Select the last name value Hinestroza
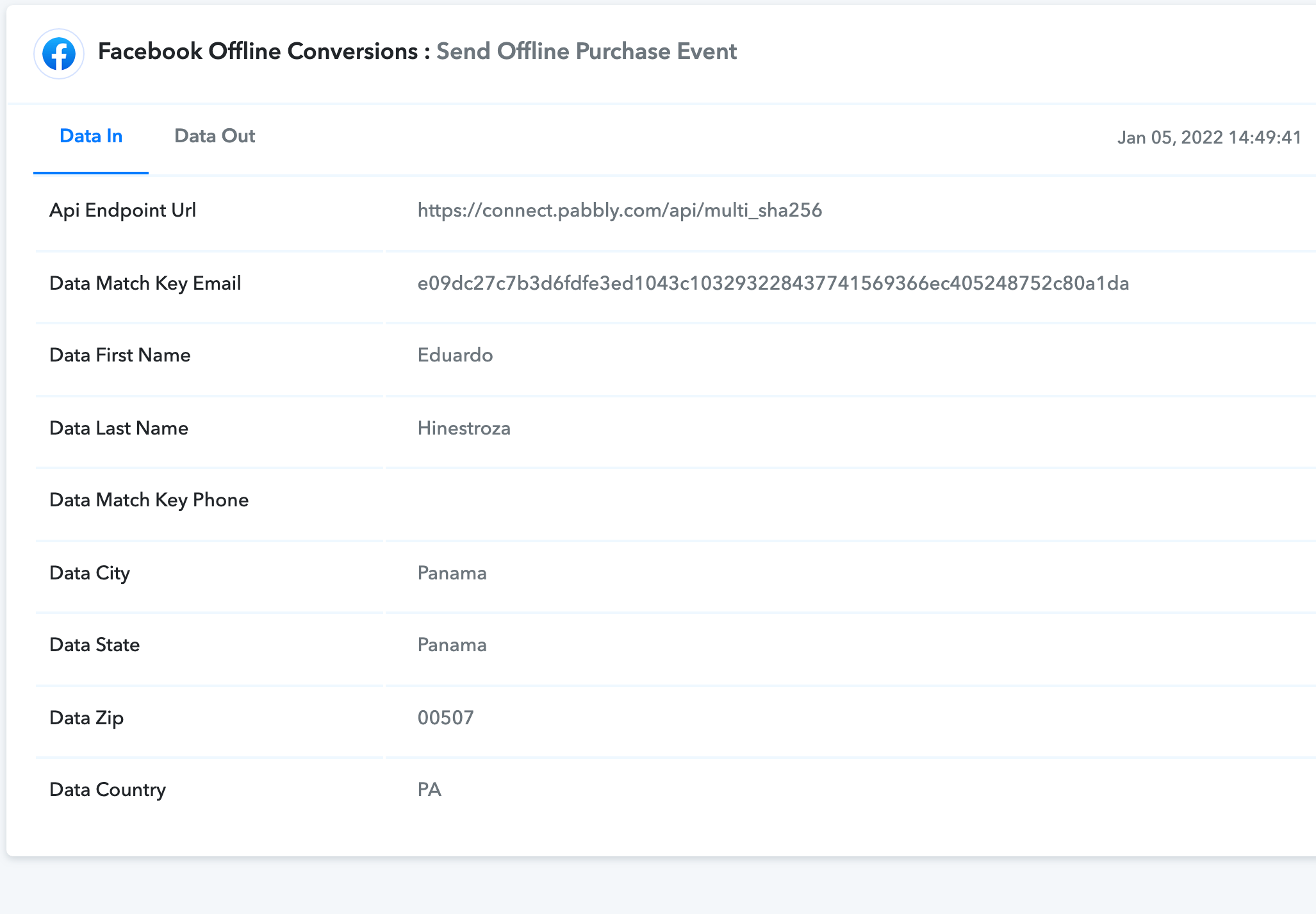1316x914 pixels. 464,428
